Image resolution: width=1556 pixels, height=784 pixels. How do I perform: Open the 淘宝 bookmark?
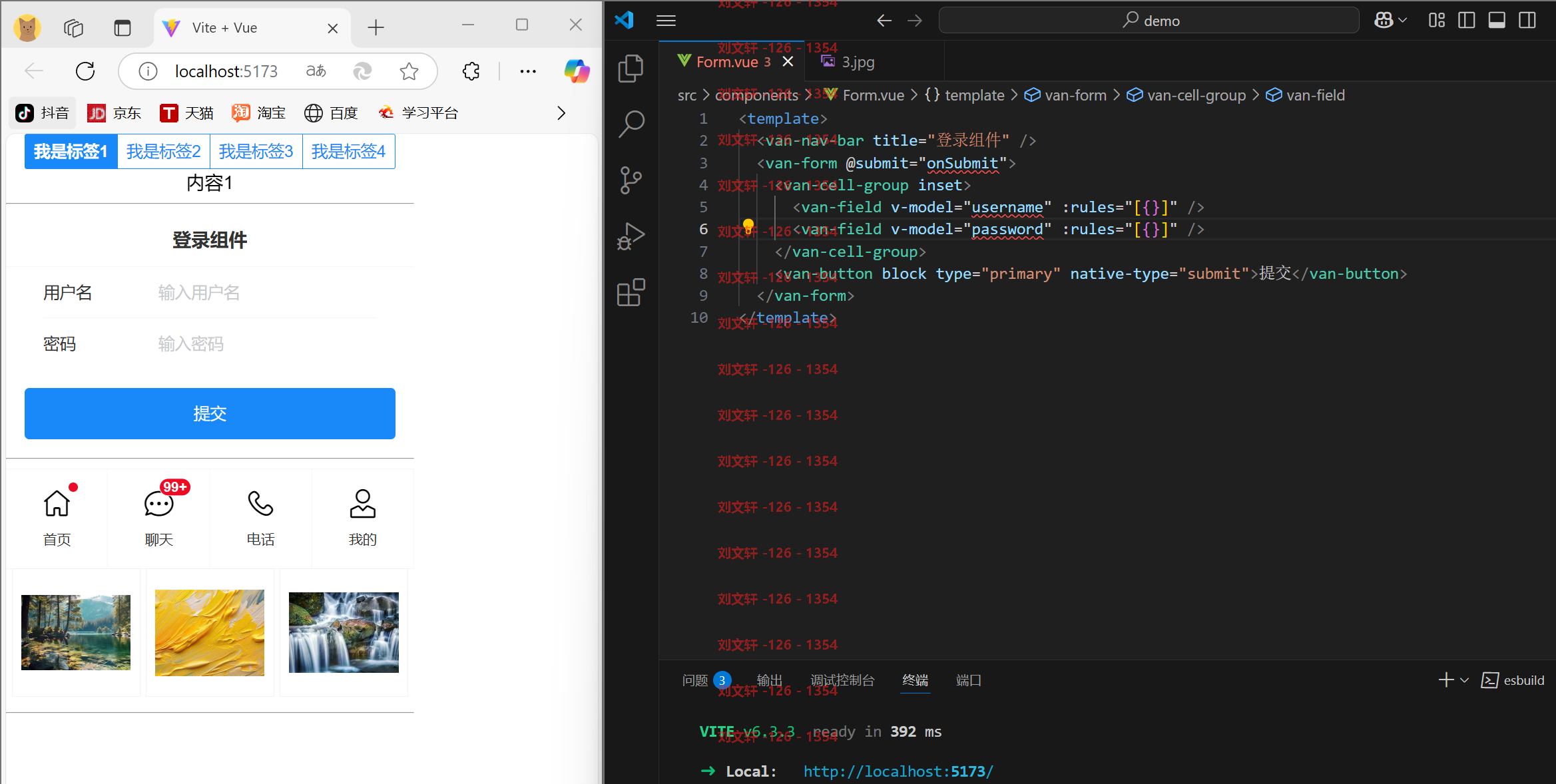pyautogui.click(x=260, y=113)
